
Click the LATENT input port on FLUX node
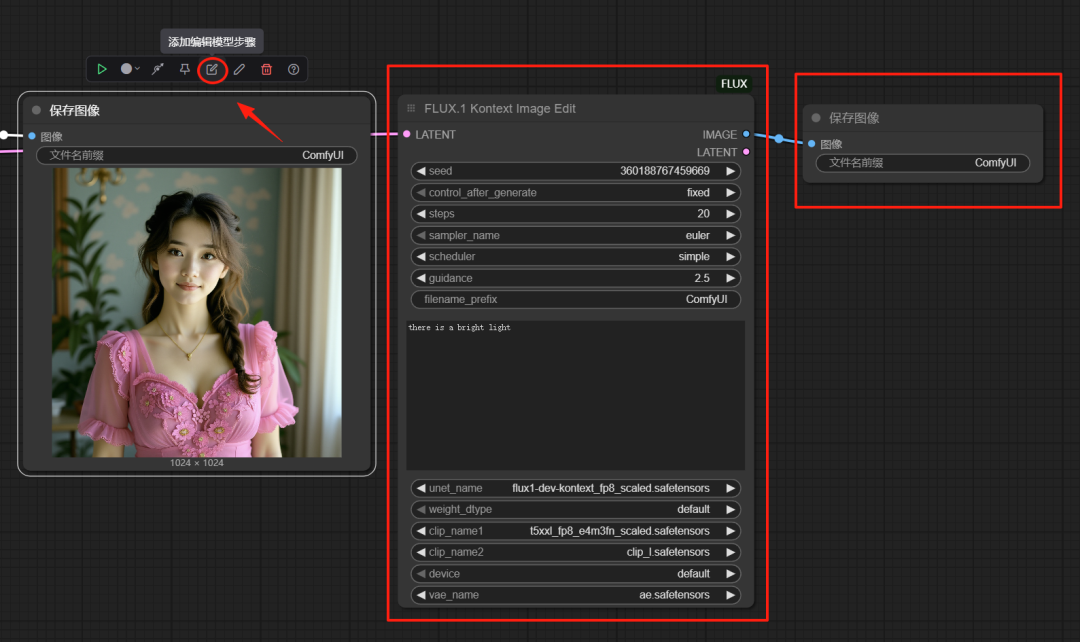coord(407,134)
